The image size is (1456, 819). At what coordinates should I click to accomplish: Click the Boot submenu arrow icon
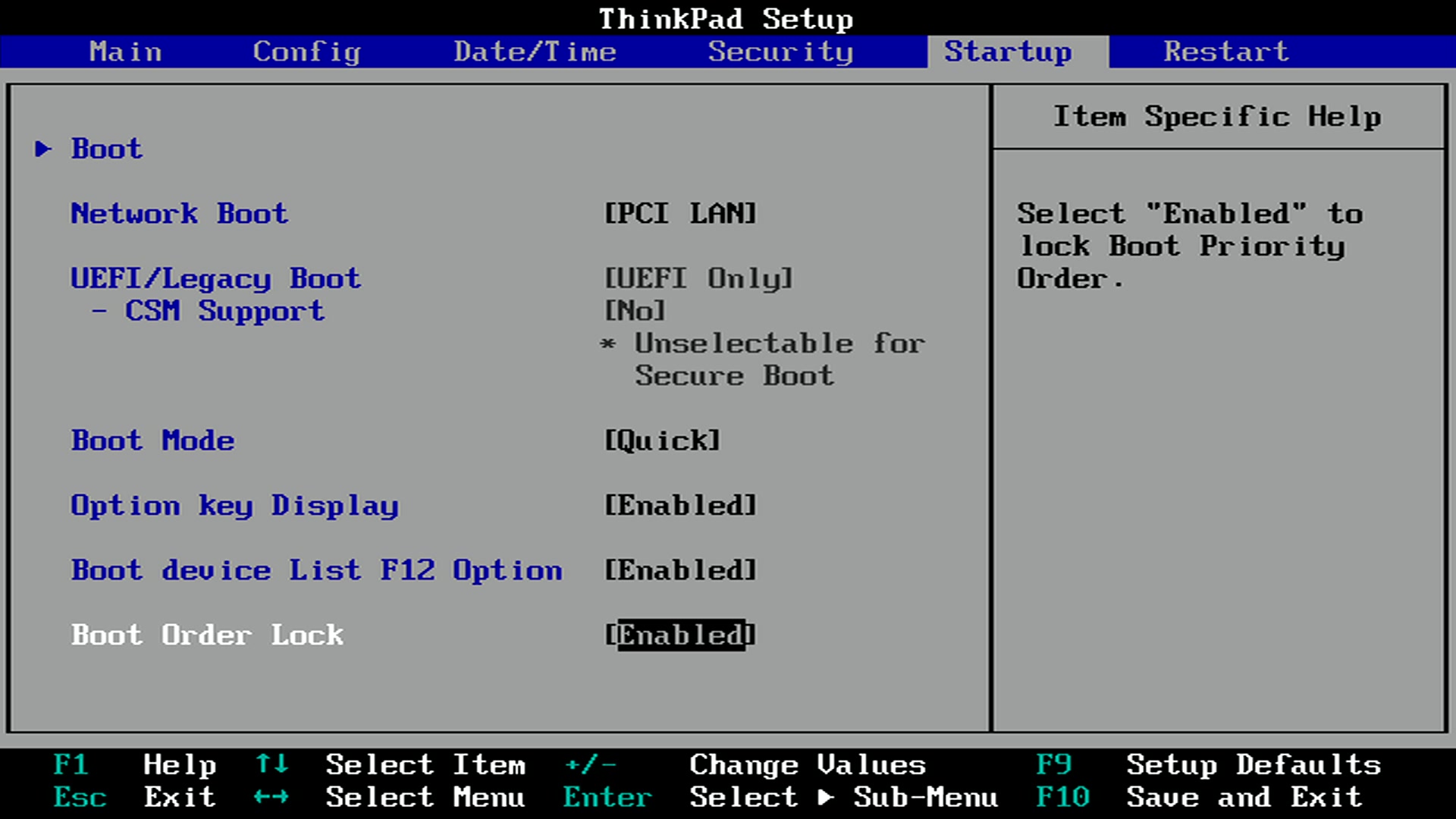(43, 149)
